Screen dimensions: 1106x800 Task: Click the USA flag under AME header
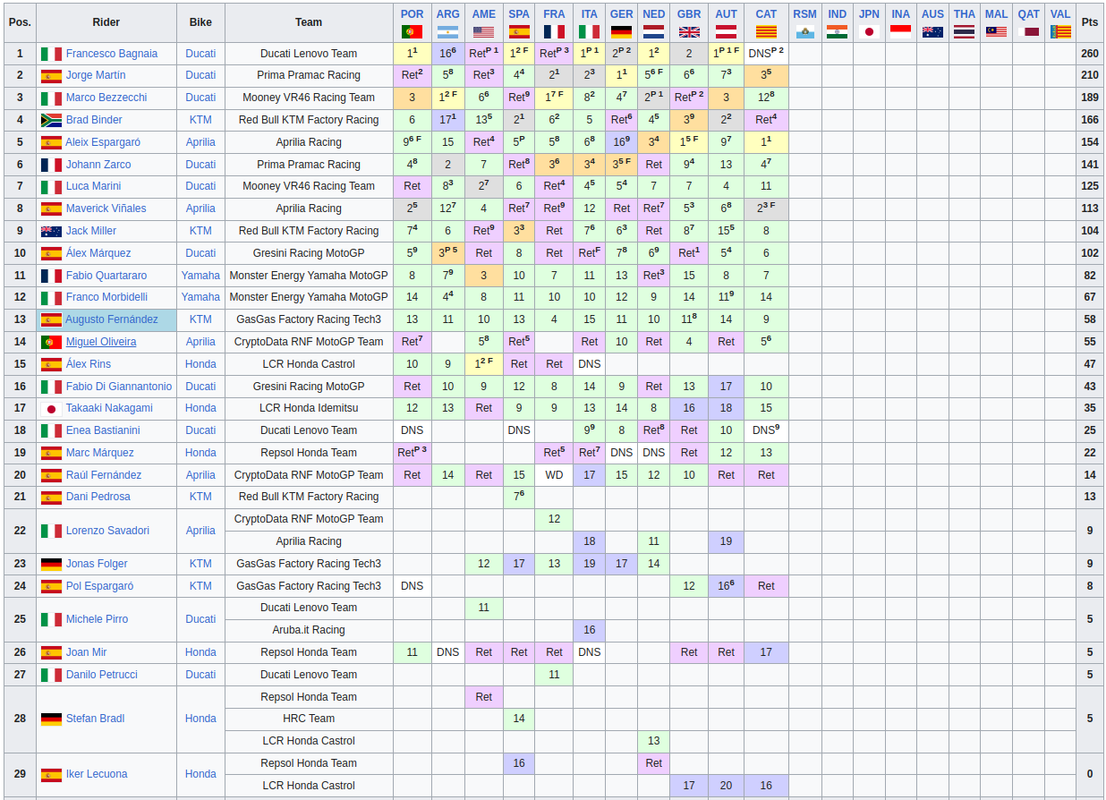pos(483,32)
